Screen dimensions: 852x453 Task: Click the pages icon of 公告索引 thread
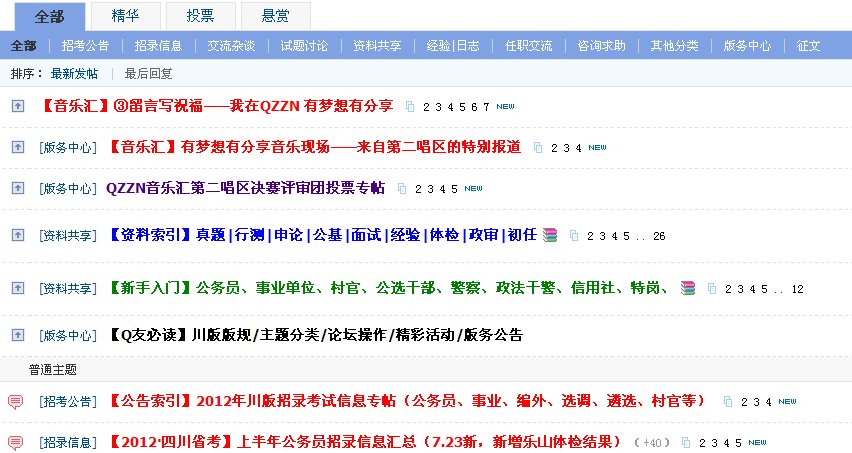[728, 402]
